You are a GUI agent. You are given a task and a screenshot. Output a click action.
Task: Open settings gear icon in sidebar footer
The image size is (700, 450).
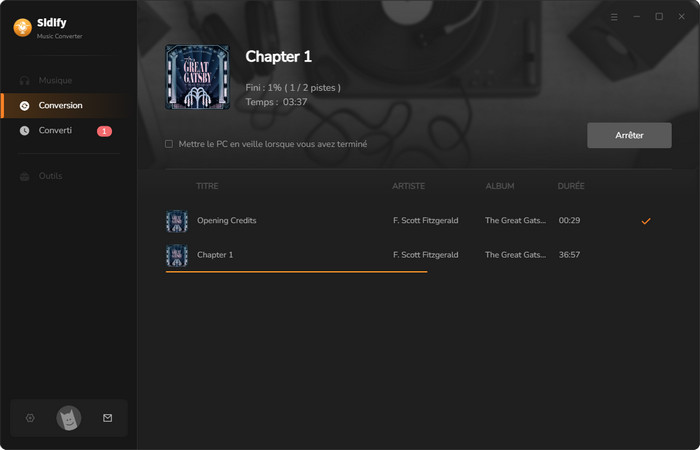[30, 418]
